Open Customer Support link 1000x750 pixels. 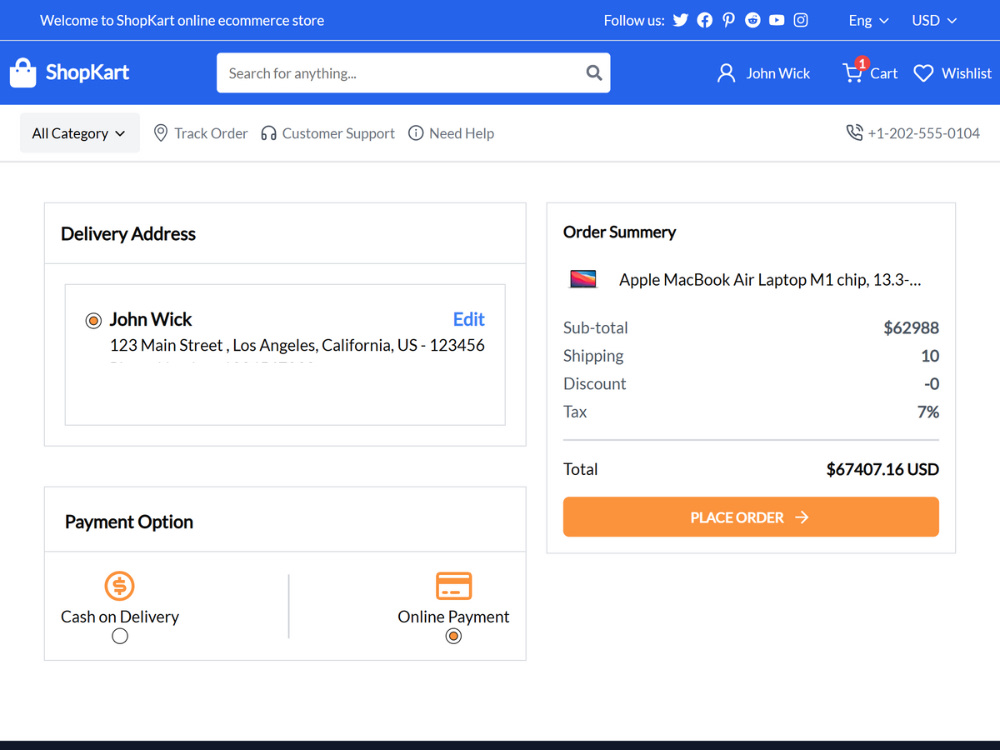tap(338, 133)
